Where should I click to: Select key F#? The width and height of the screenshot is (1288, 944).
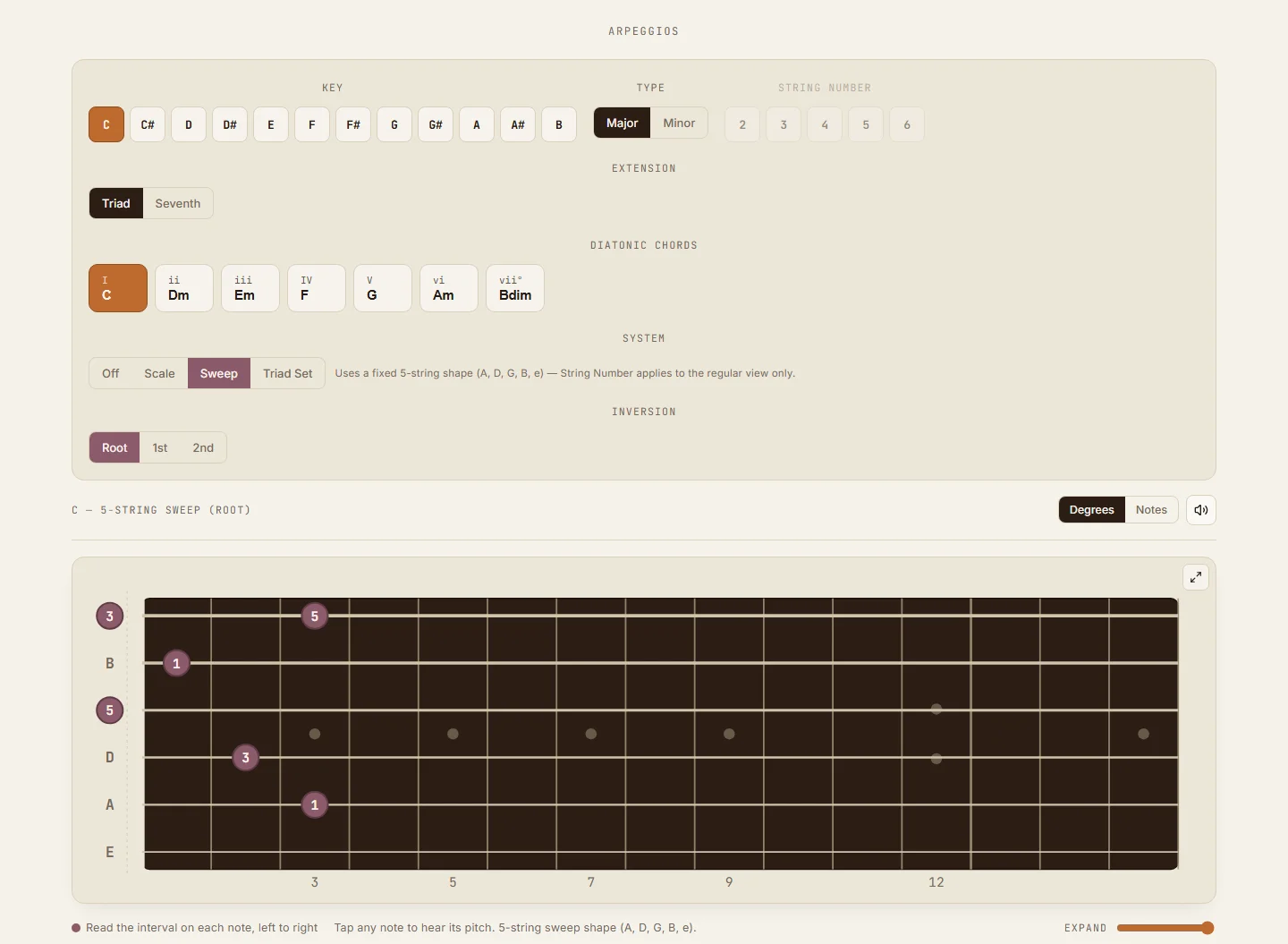[x=353, y=124]
